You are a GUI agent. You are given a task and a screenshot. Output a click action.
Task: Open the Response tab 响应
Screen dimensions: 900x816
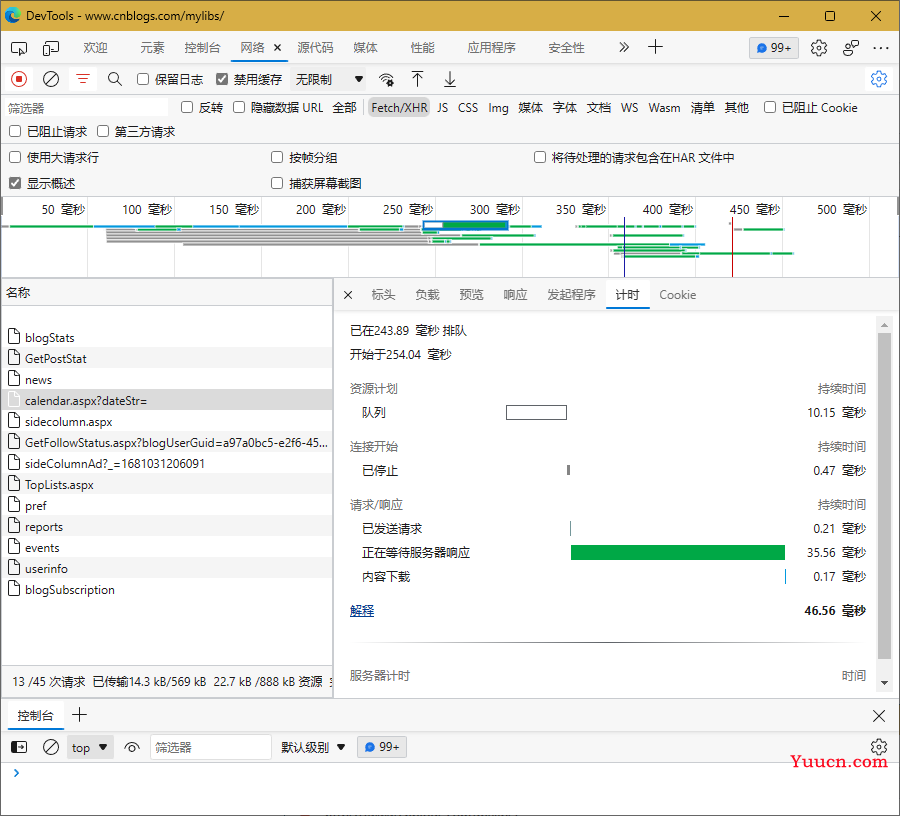click(x=515, y=295)
